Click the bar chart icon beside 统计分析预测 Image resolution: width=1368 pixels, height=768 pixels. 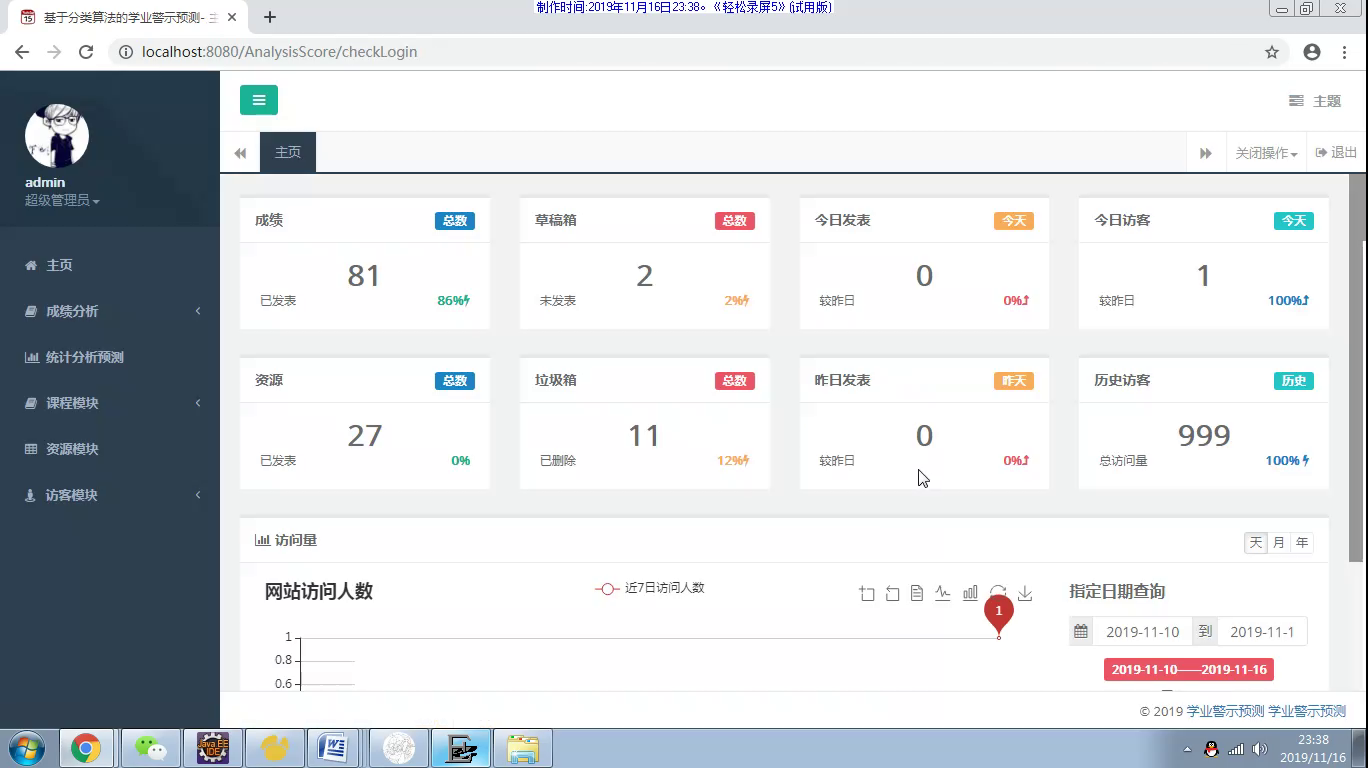point(32,357)
